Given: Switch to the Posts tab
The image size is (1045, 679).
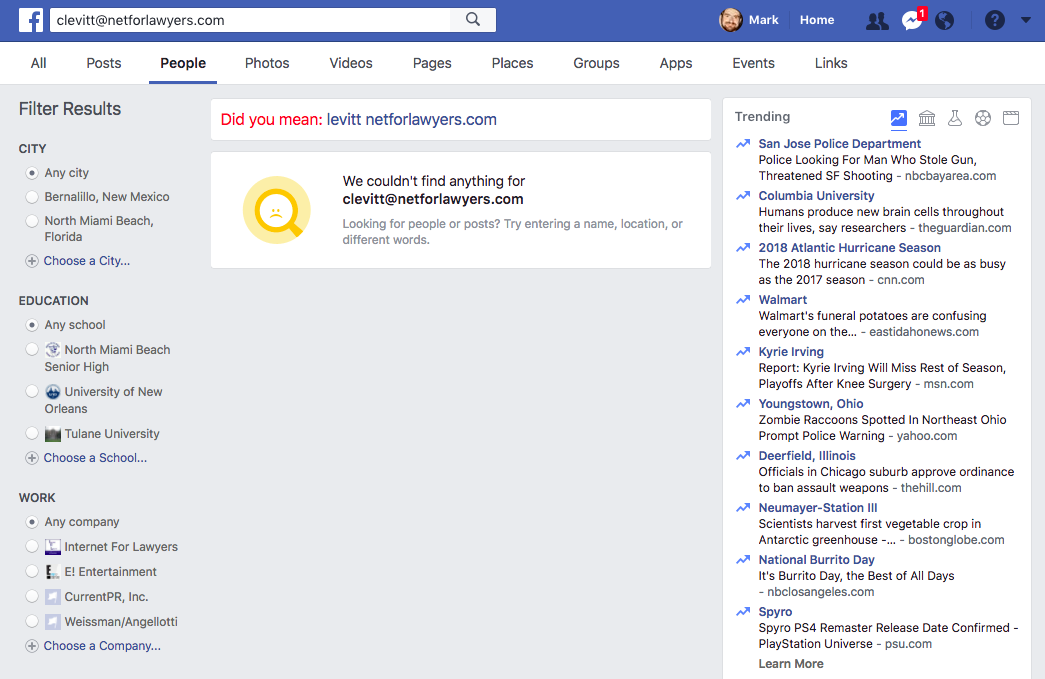Looking at the screenshot, I should (x=103, y=63).
